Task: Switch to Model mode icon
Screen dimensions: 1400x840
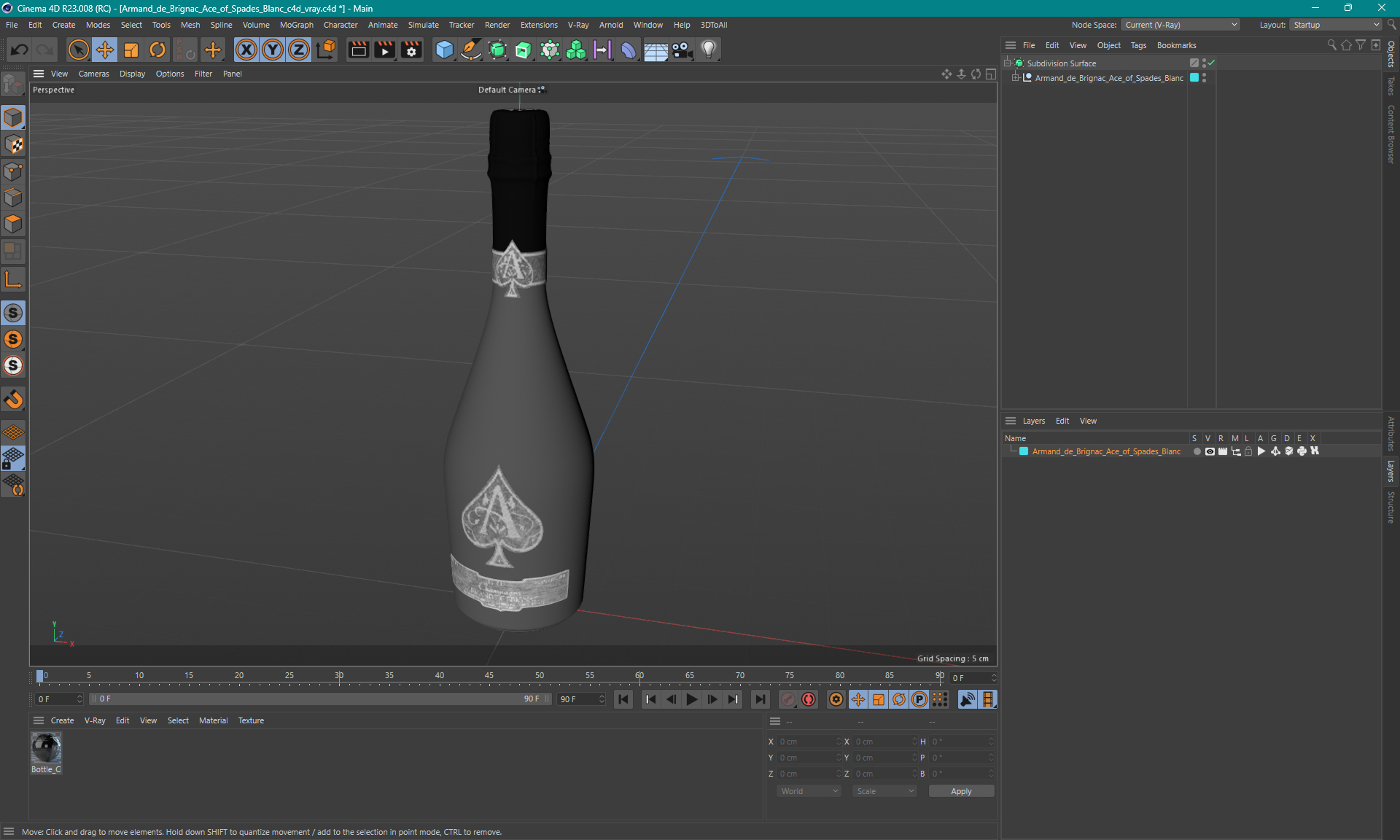Action: pyautogui.click(x=13, y=117)
